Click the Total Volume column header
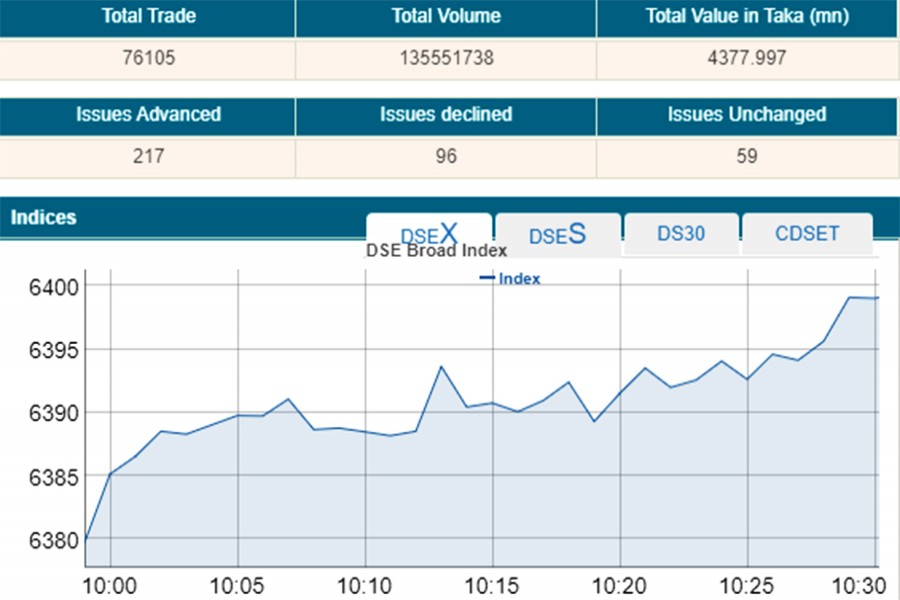The image size is (900, 600). 446,17
